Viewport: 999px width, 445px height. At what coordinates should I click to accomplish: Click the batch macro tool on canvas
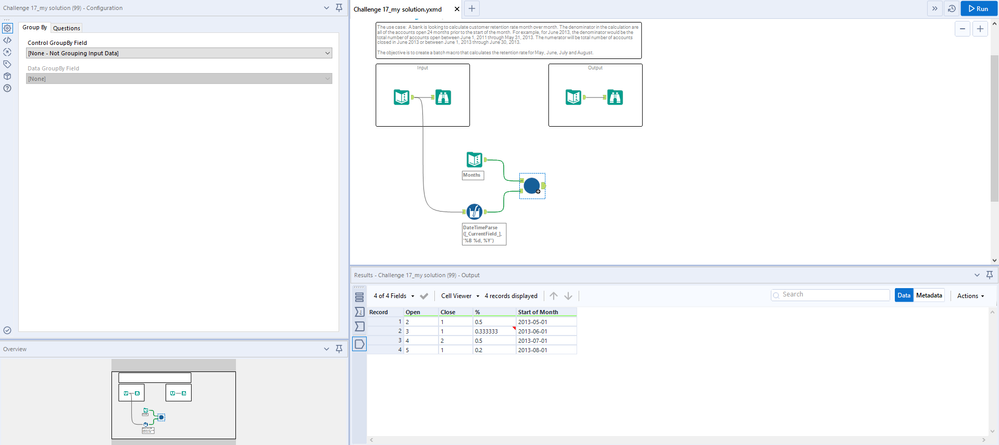pyautogui.click(x=532, y=184)
